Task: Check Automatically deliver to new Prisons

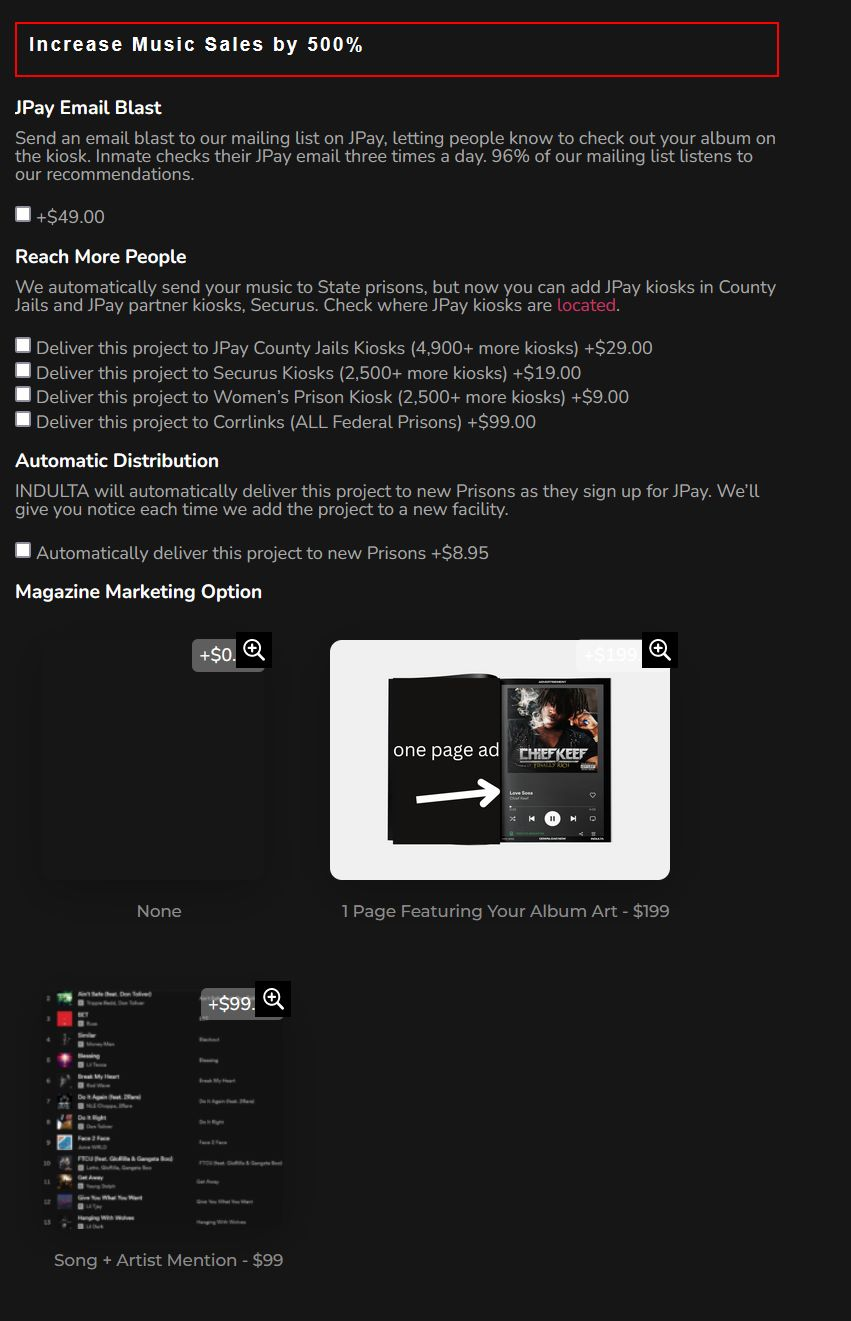Action: pos(23,550)
